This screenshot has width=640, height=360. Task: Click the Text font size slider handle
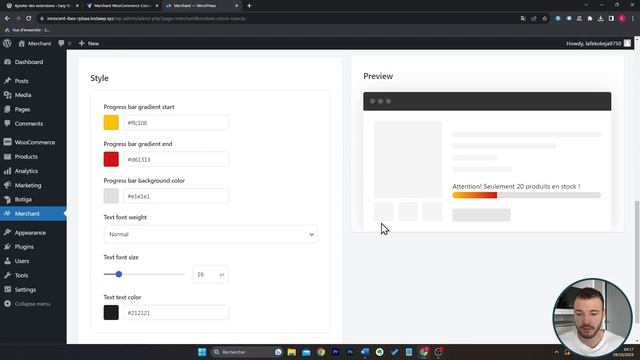click(x=119, y=274)
